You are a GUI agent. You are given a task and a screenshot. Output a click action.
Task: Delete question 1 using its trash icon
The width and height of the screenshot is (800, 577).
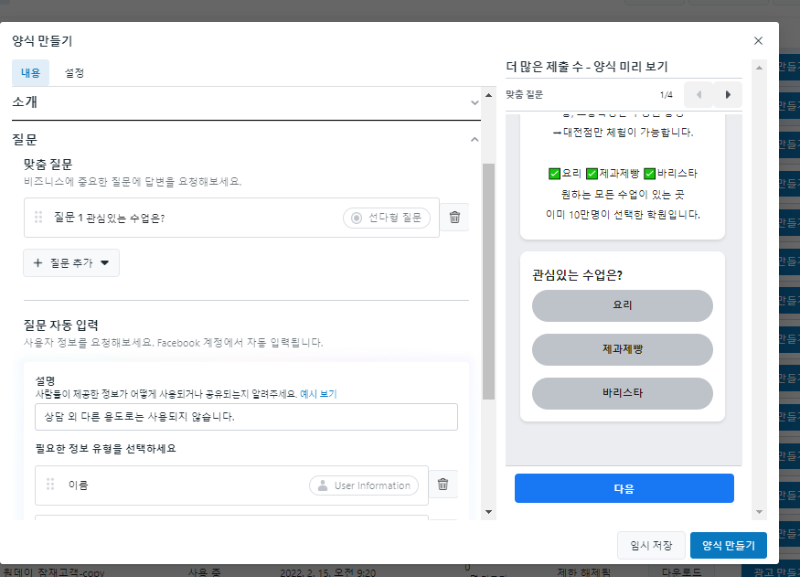click(455, 216)
